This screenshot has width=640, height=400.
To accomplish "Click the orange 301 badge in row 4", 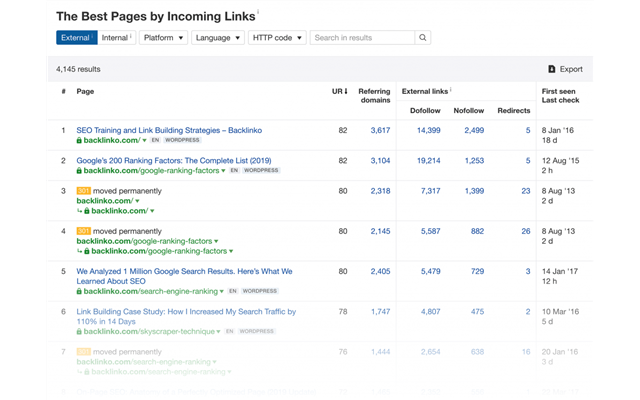I will [83, 231].
